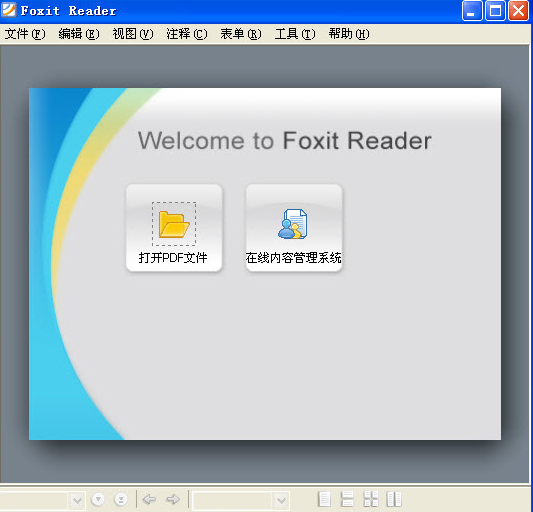Click the Foxit Reader title bar logo icon
Screen dimensions: 533x512
[8, 10]
